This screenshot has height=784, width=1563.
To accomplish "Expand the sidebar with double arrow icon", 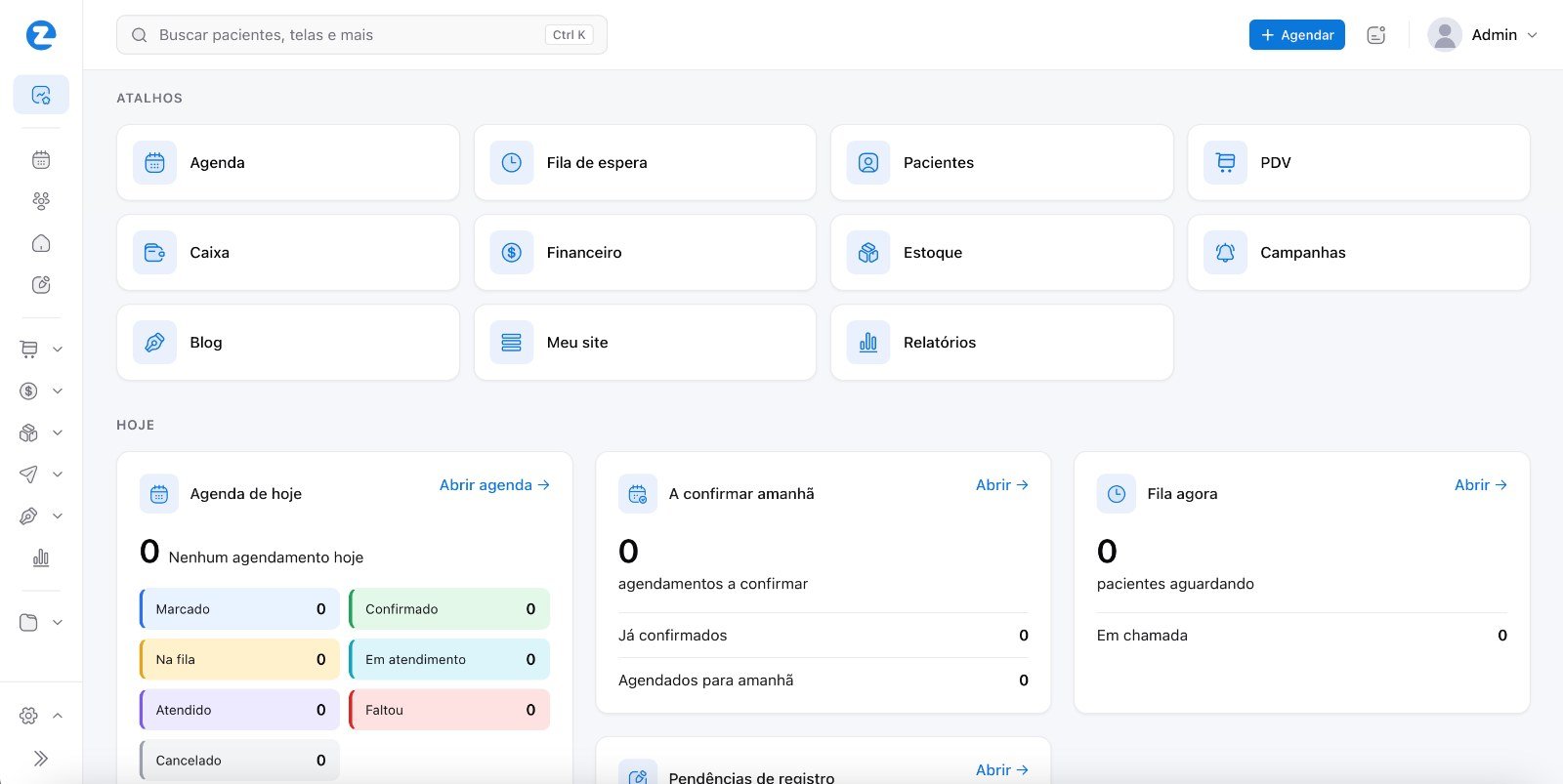I will pyautogui.click(x=41, y=759).
